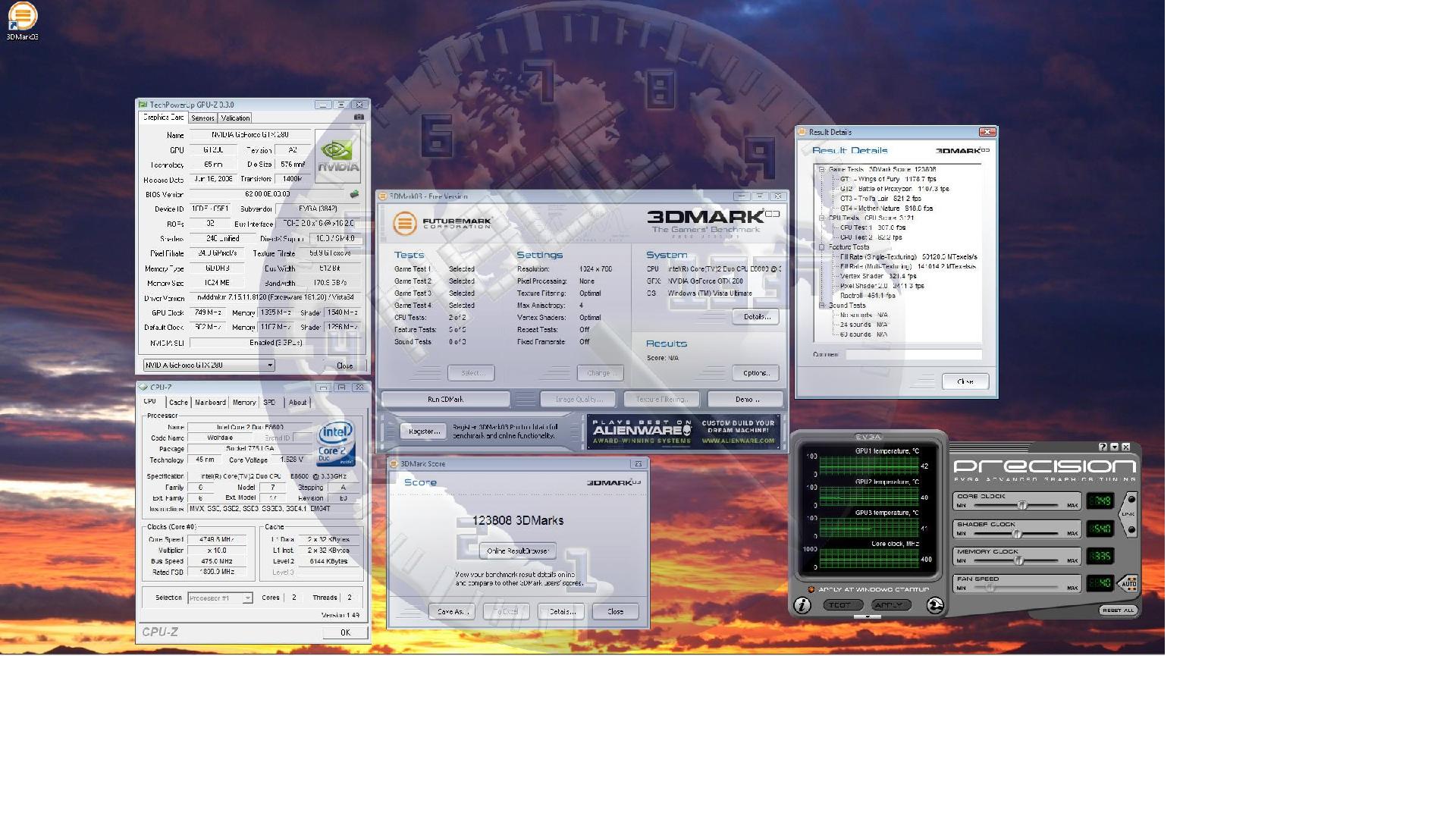Toggle the upper clock LINK indicator in Precision

click(1131, 500)
